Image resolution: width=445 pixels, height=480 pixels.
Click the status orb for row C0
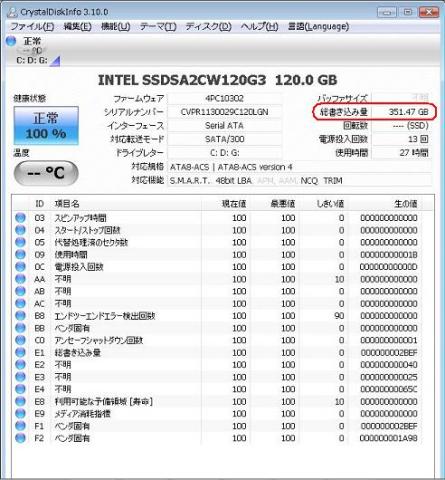tap(20, 340)
